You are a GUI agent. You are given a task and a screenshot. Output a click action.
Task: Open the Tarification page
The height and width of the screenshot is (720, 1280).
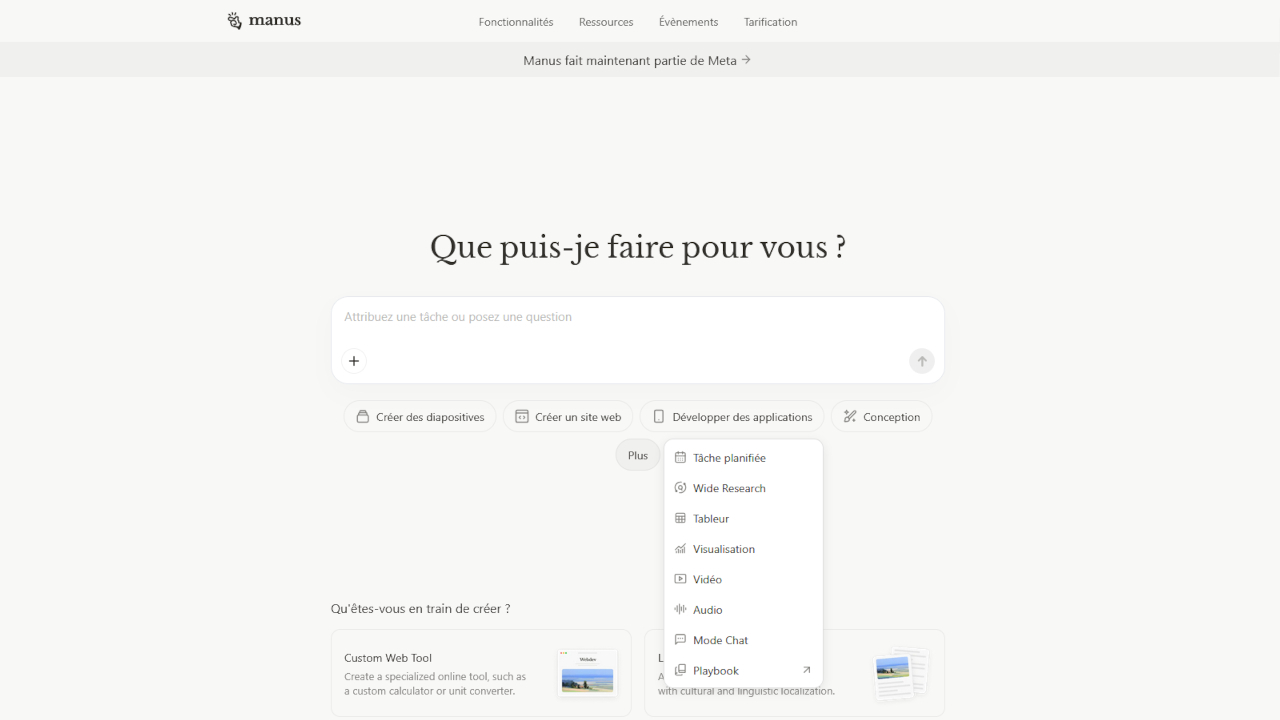click(770, 22)
